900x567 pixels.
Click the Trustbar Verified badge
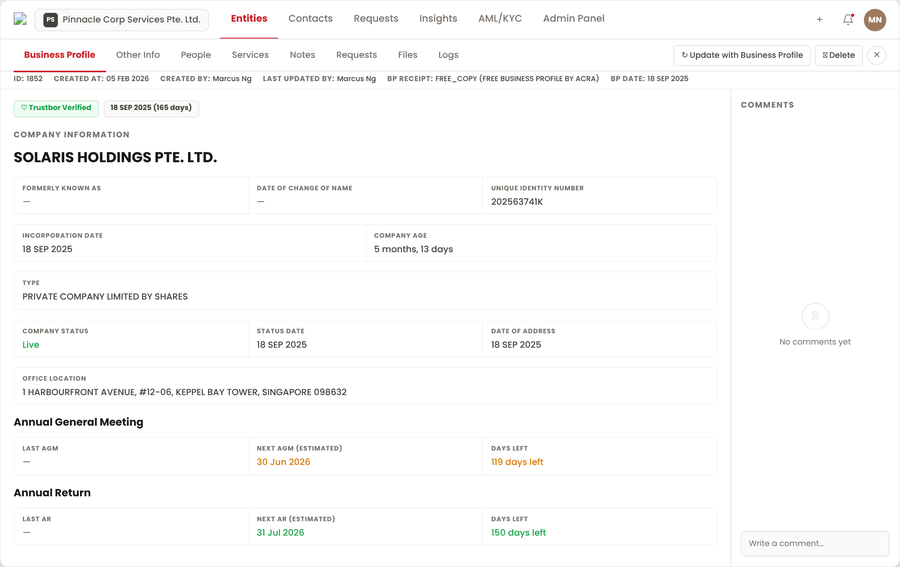[x=56, y=108]
